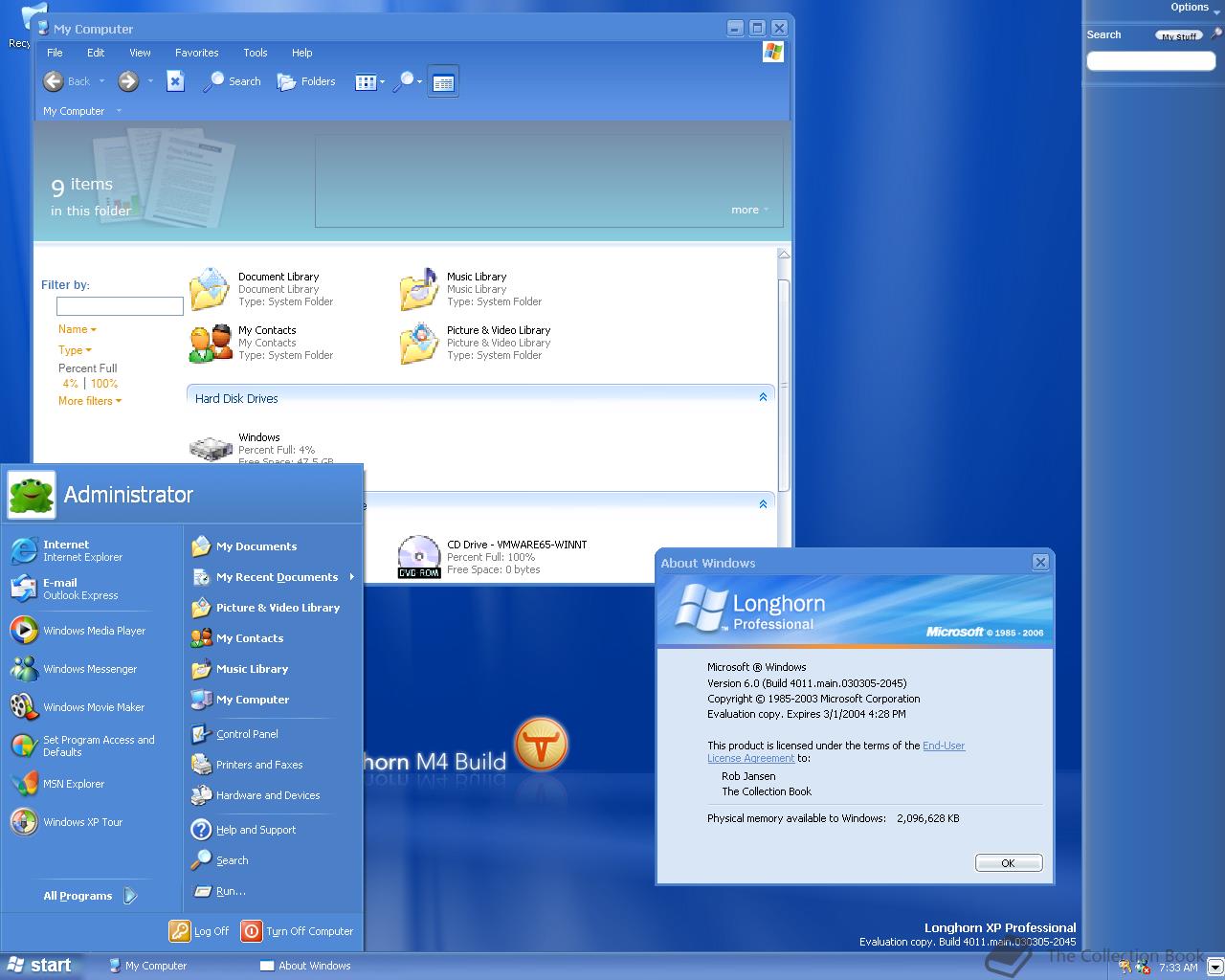Image resolution: width=1225 pixels, height=980 pixels.
Task: Open the Back button history dropdown arrow
Action: (101, 81)
